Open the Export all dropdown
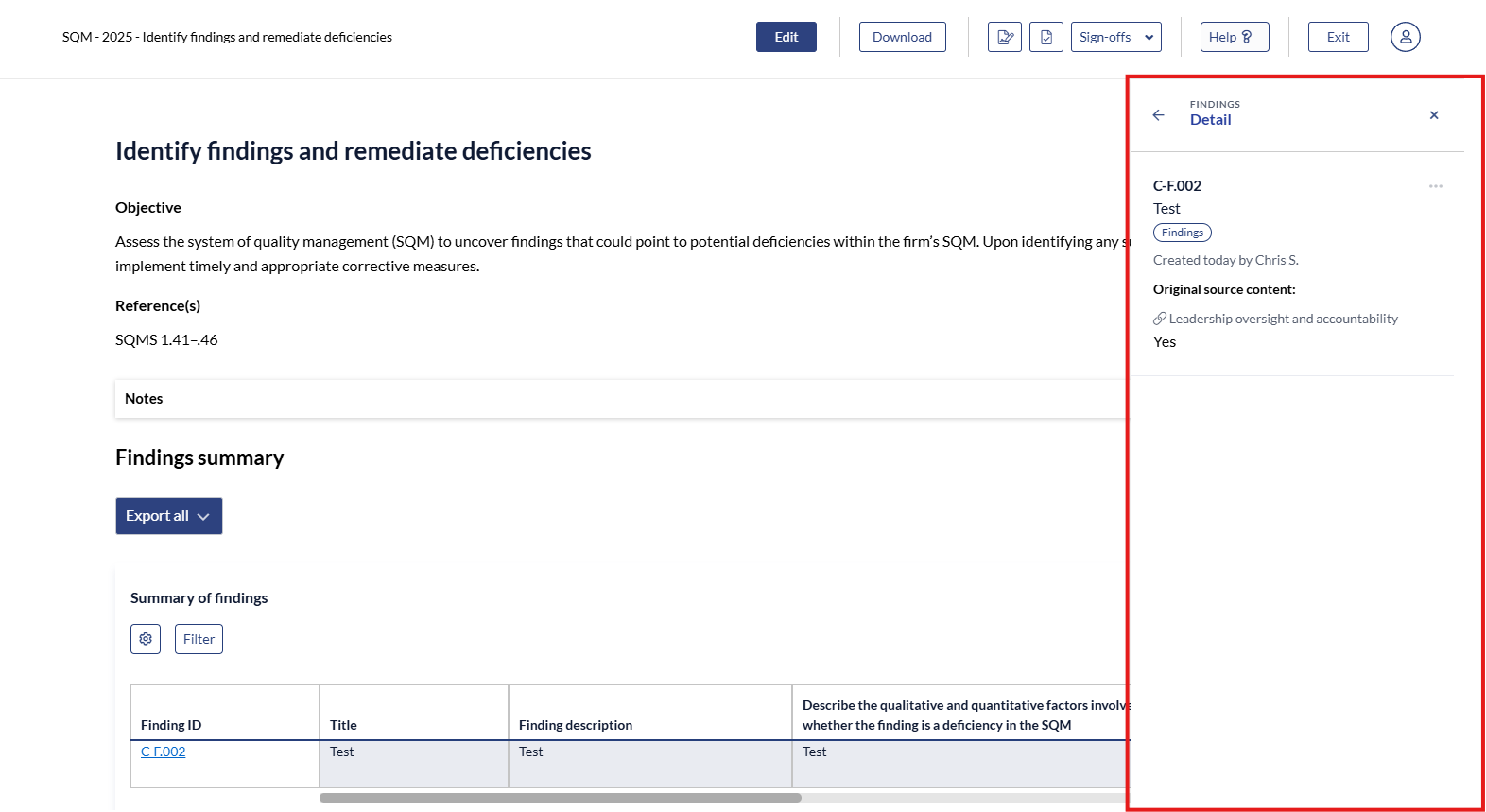Viewport: 1486px width, 812px height. [169, 516]
